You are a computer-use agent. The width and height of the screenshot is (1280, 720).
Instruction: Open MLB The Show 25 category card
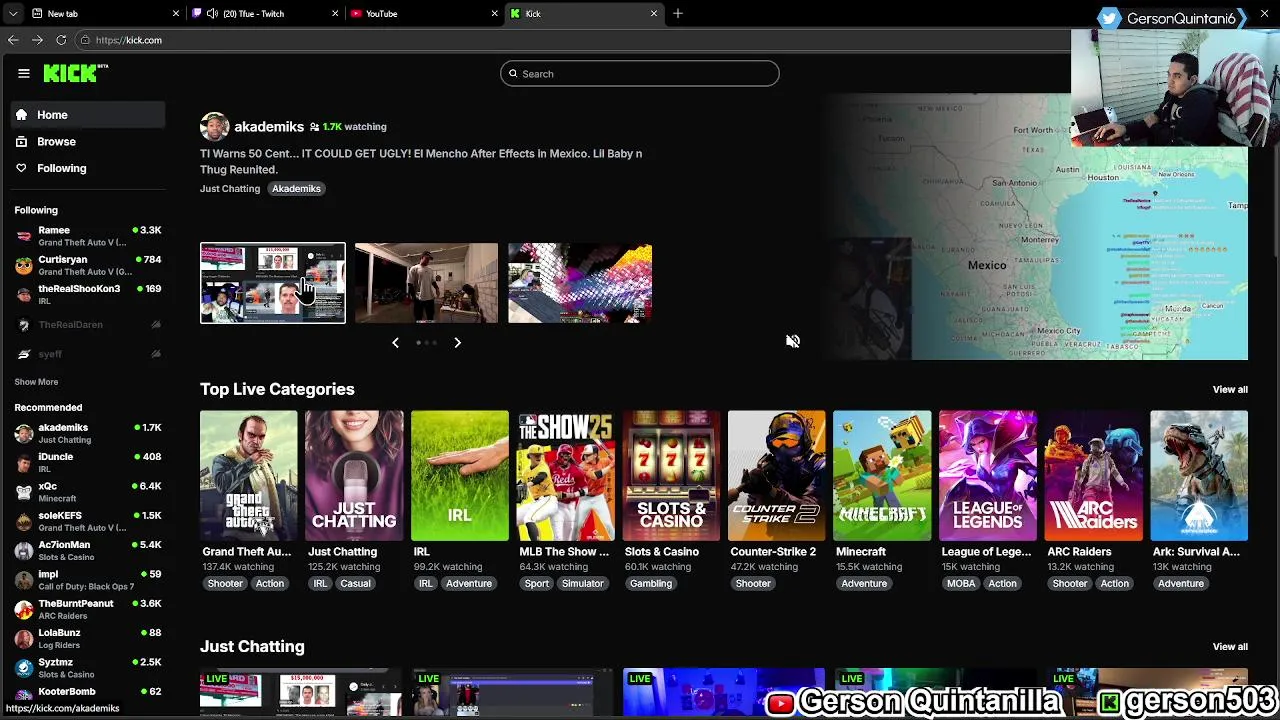coord(565,476)
